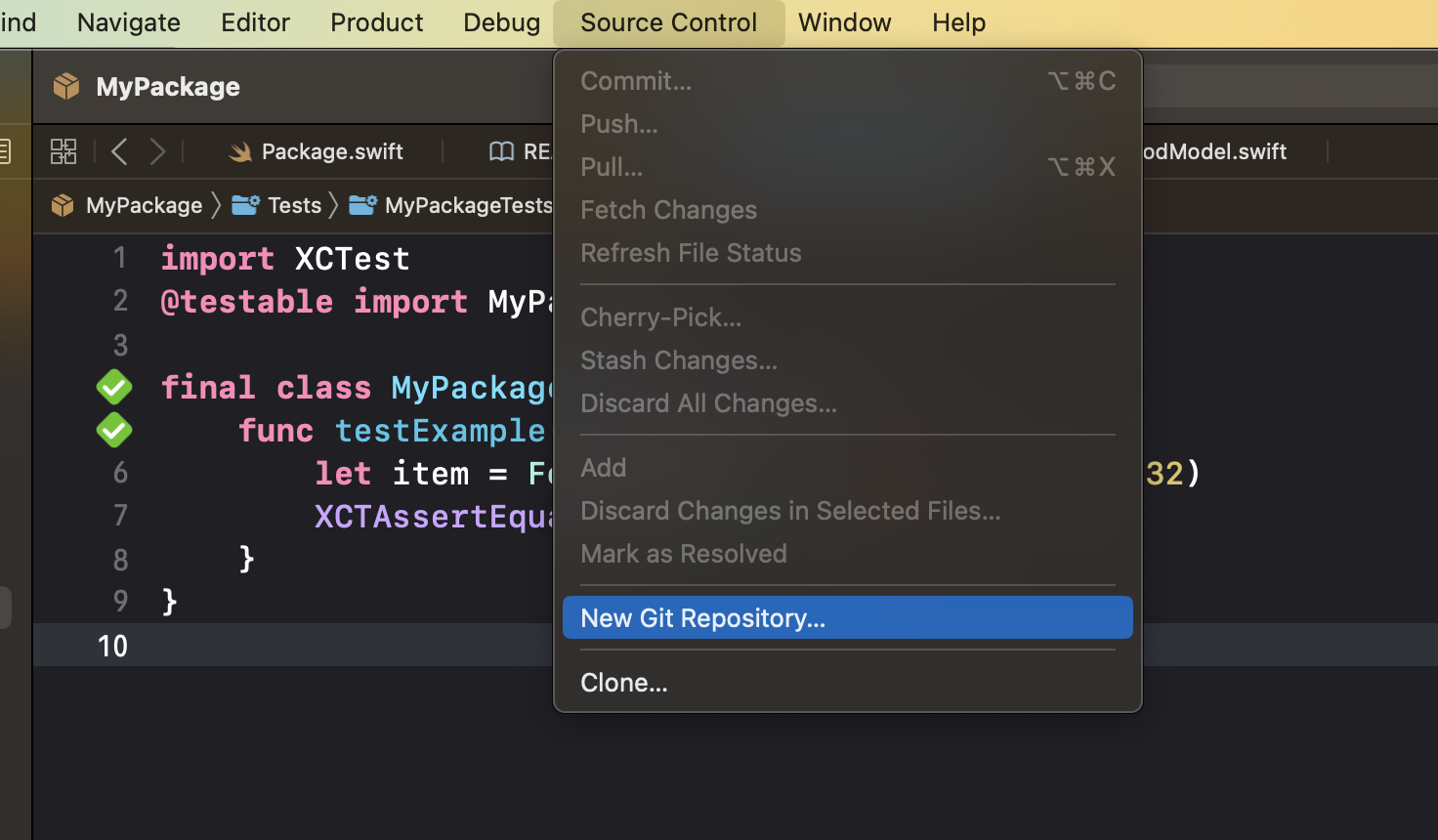
Task: Click line number 1 in the gutter
Action: [x=120, y=258]
